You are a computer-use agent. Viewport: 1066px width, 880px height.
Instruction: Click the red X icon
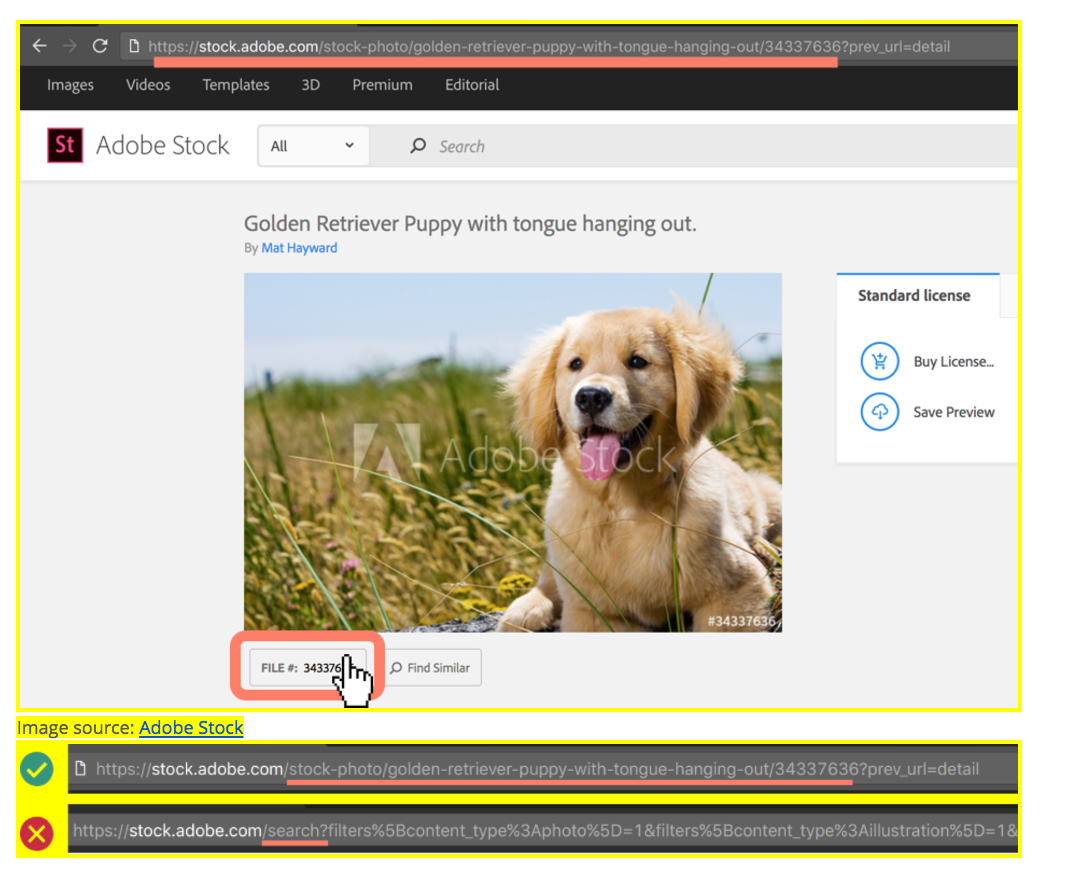[37, 831]
